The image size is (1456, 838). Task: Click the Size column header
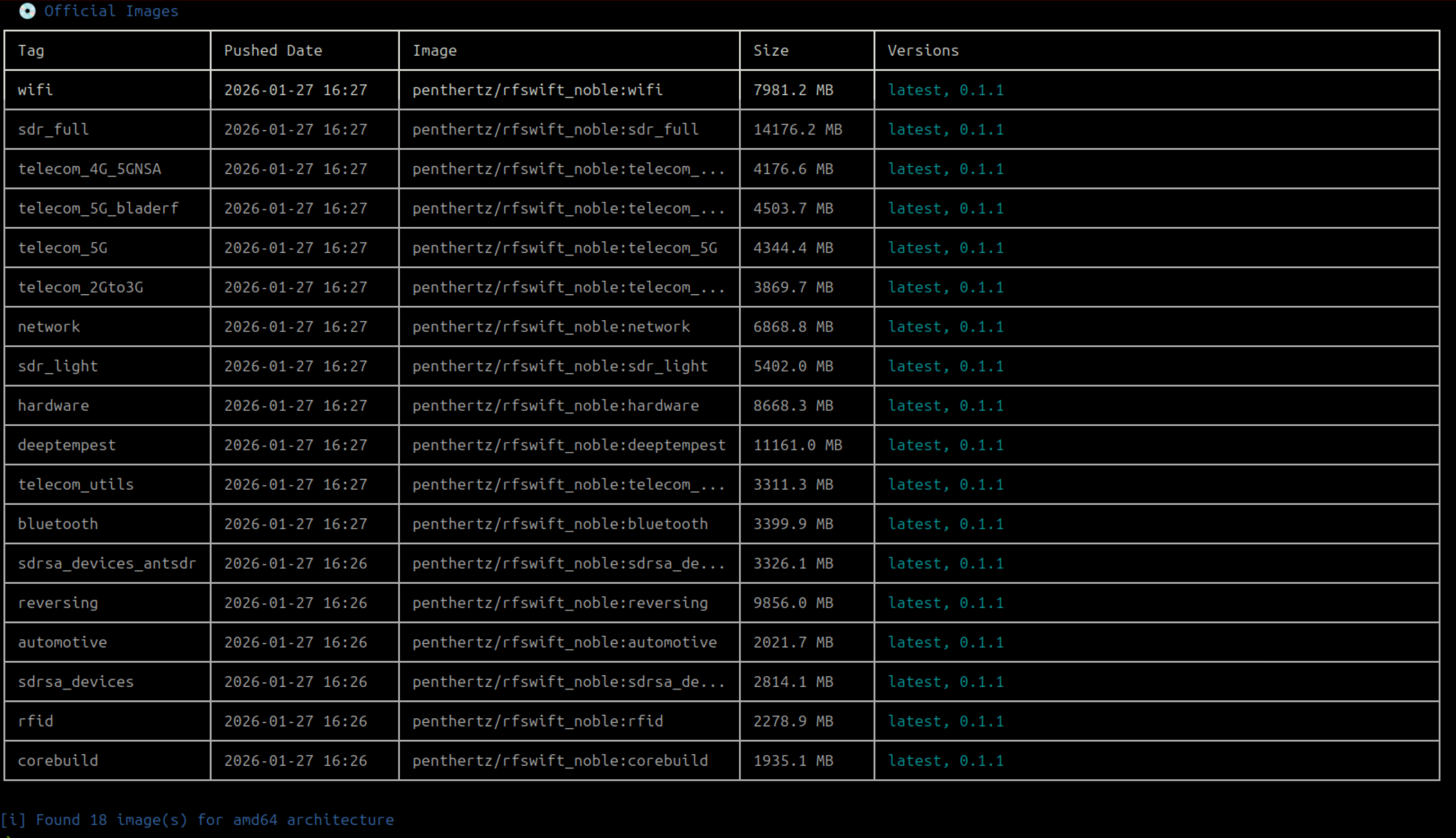coord(771,51)
